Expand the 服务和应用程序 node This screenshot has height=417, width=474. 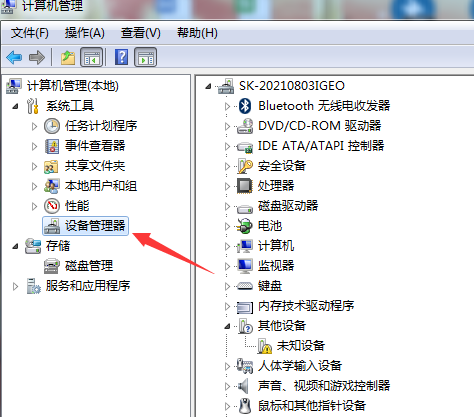pyautogui.click(x=15, y=286)
